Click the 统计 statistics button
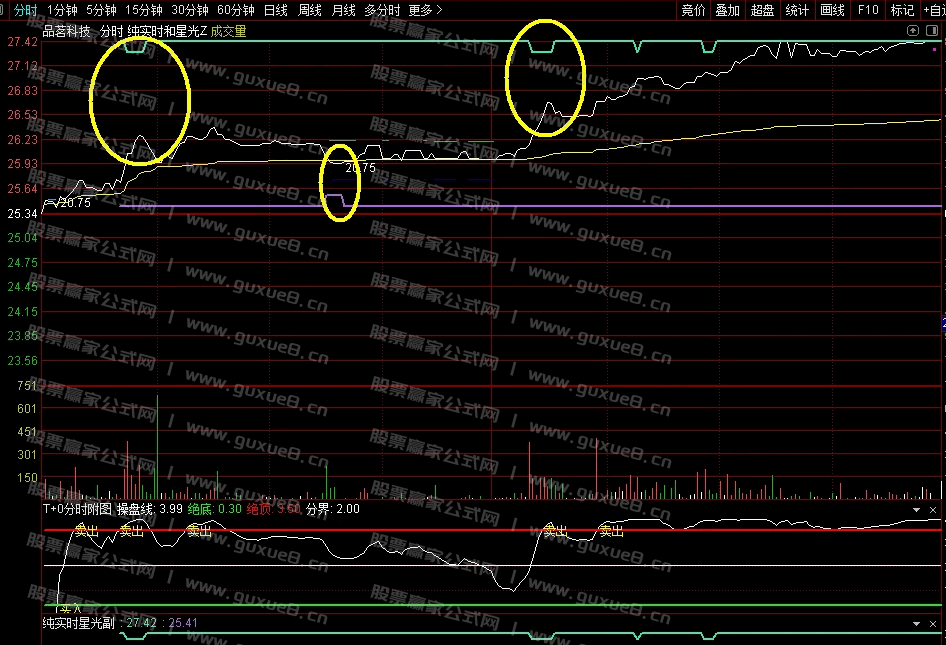 [797, 10]
